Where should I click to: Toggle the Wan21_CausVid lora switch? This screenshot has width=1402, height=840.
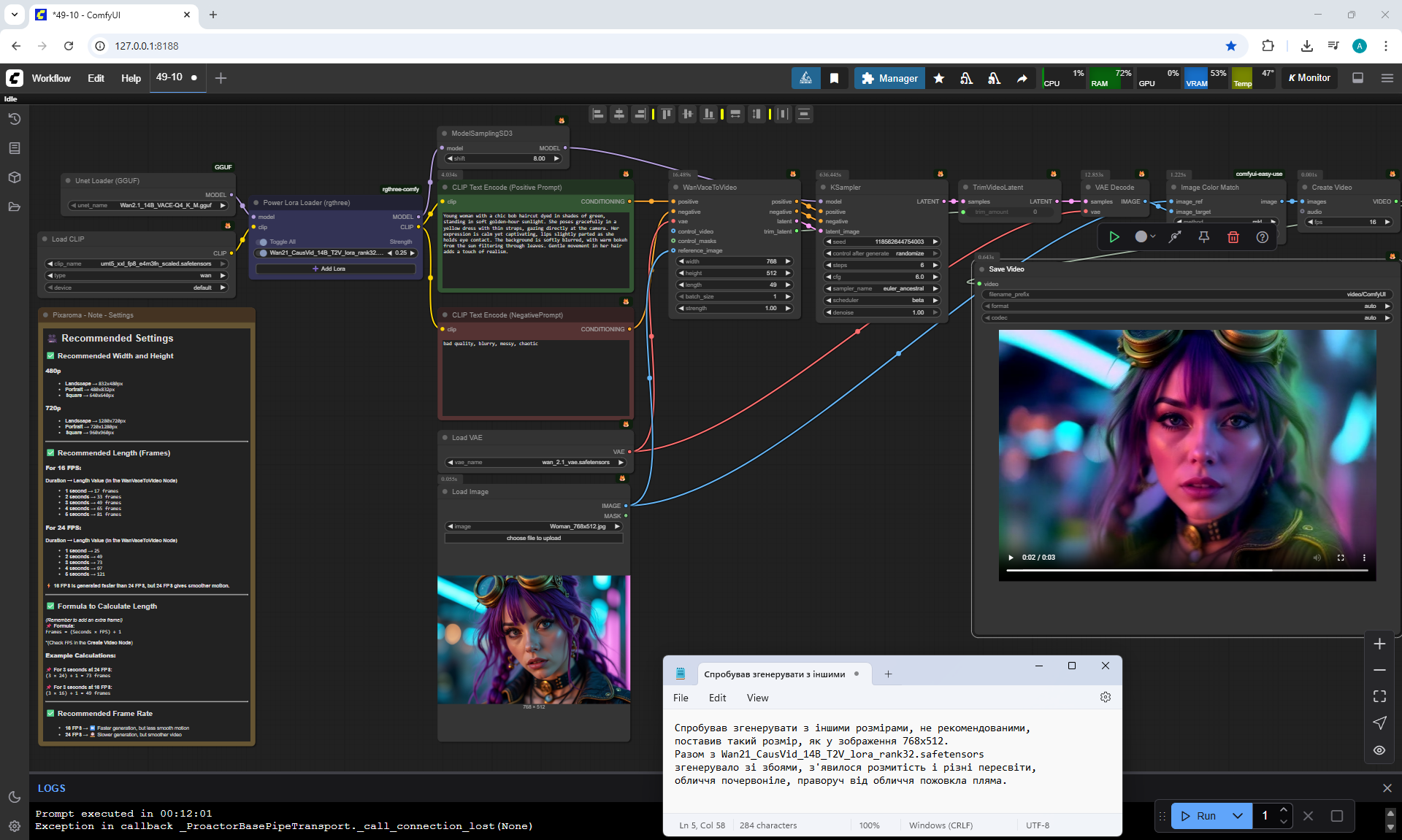[x=263, y=253]
